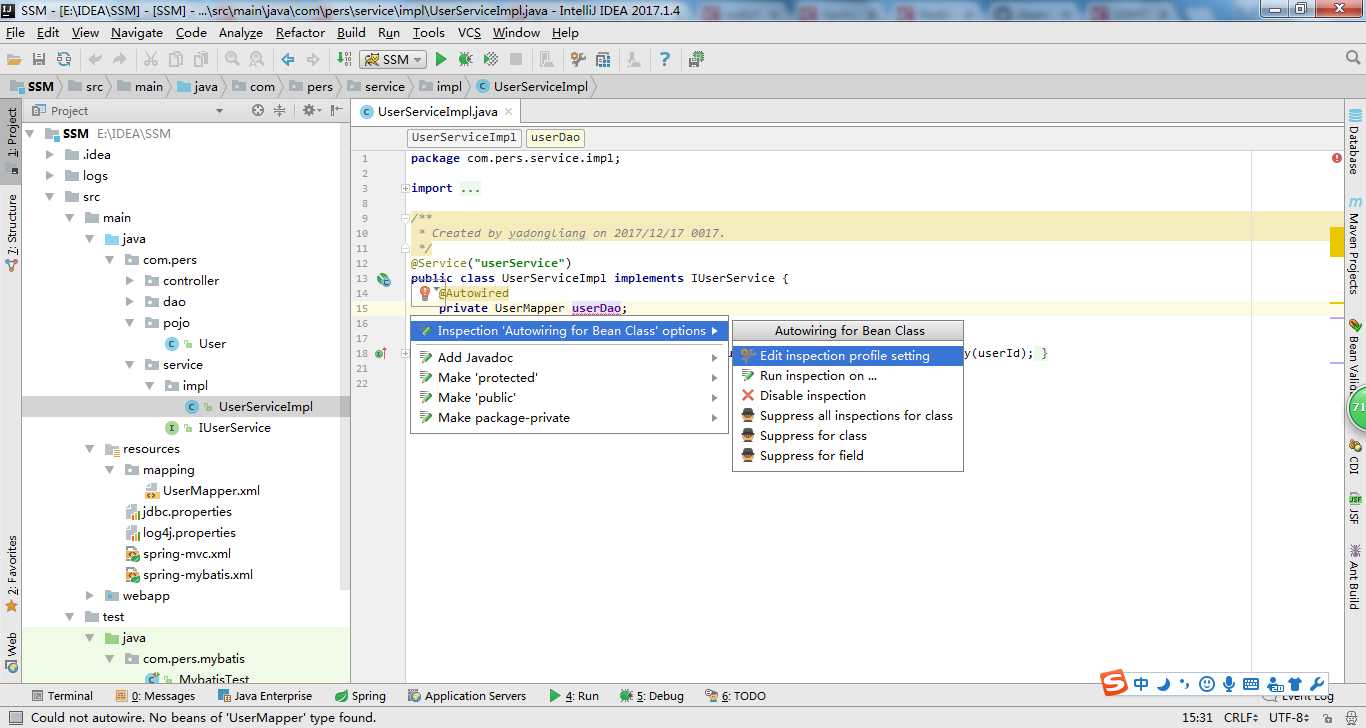Start debugging with the toolbar bug icon
The width and height of the screenshot is (1366, 728).
click(465, 60)
